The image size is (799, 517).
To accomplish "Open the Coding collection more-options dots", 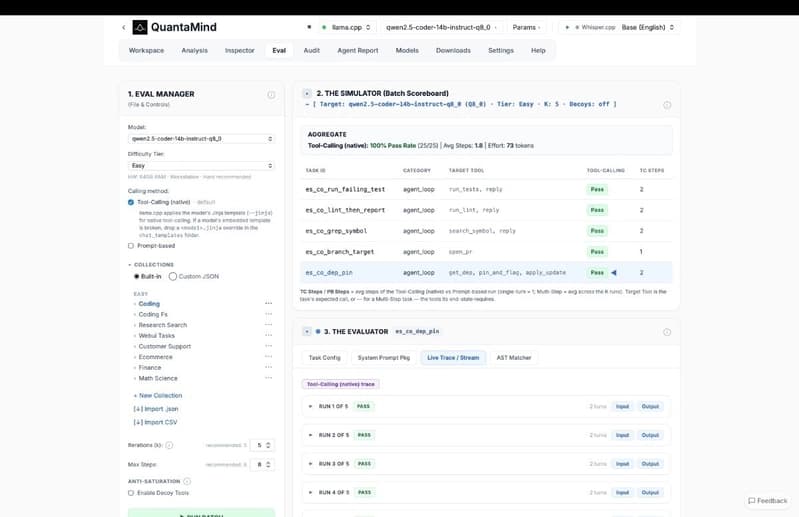I will click(269, 304).
